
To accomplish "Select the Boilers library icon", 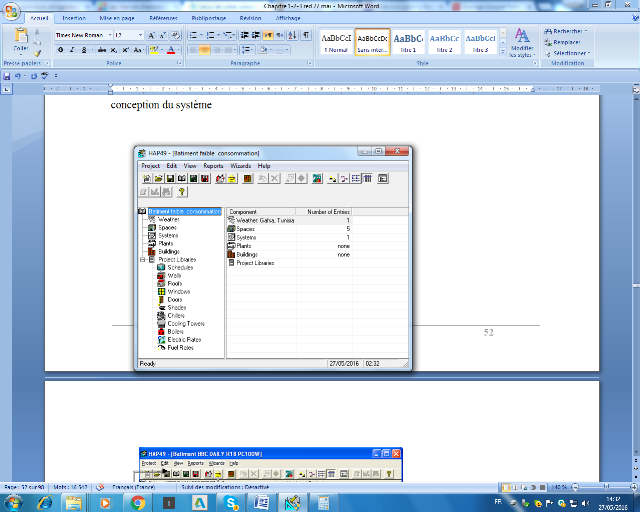I will point(161,331).
